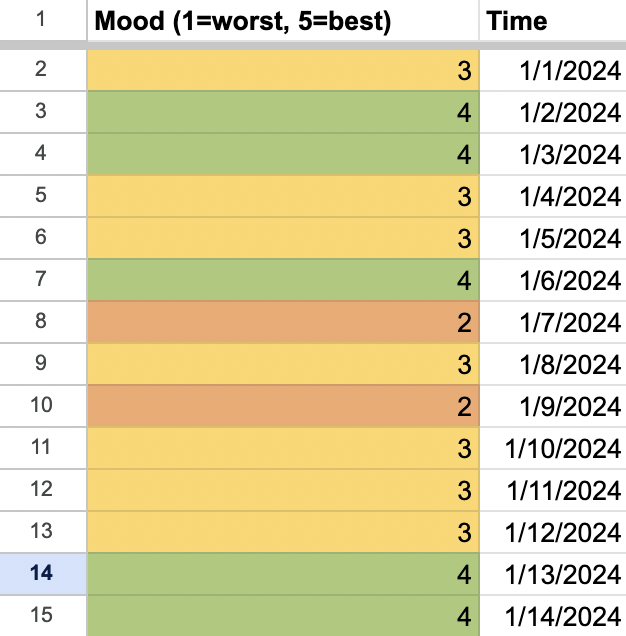The image size is (626, 636).
Task: Select row header number 1
Action: click(41, 21)
